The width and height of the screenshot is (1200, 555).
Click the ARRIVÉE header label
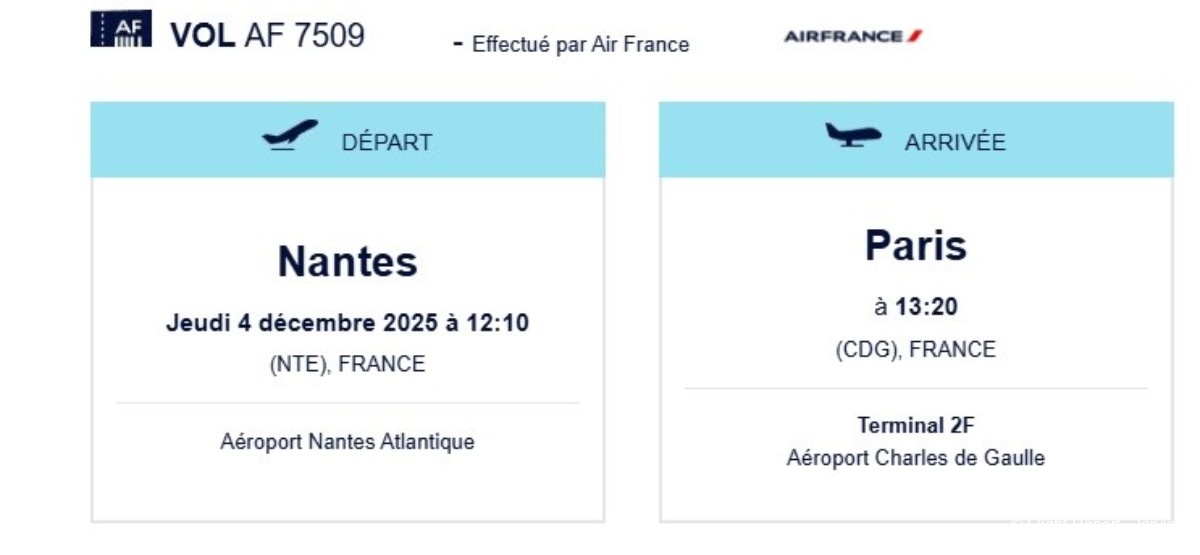[955, 142]
